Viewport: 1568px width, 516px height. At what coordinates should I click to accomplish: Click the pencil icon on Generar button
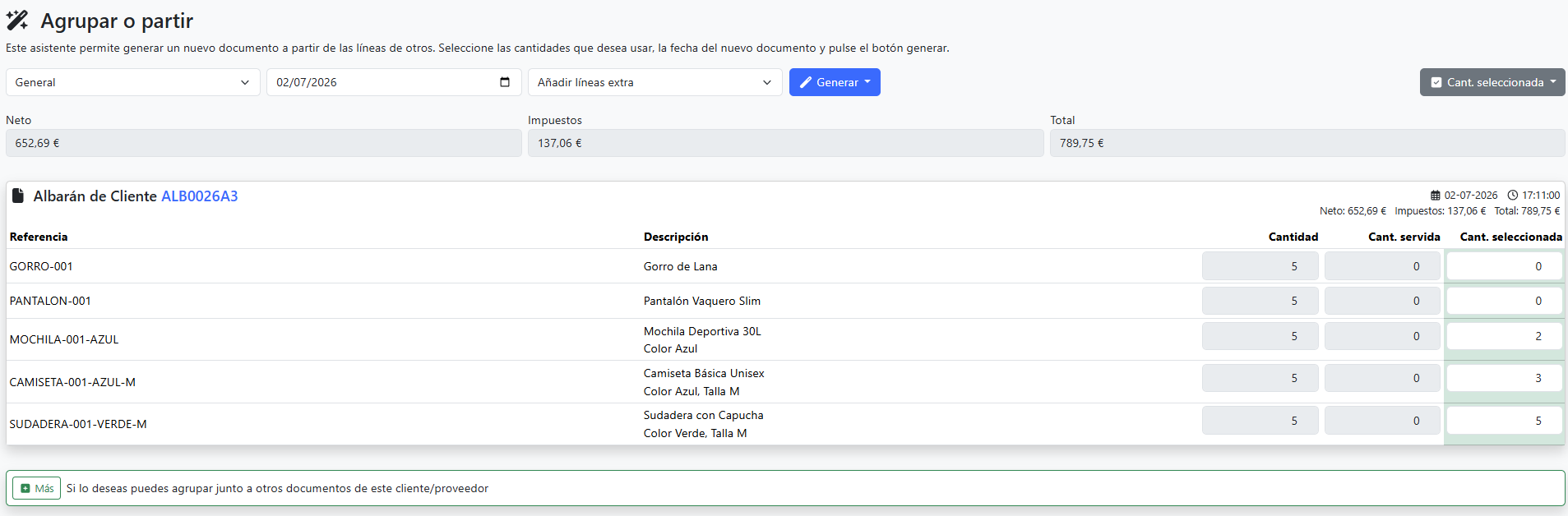click(806, 82)
